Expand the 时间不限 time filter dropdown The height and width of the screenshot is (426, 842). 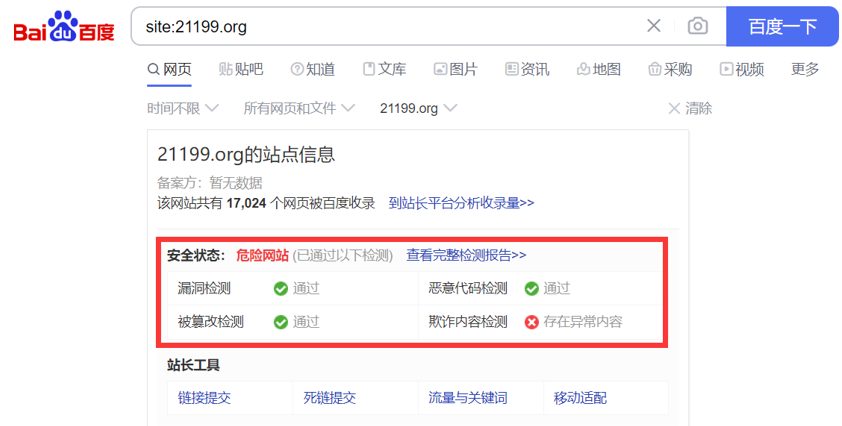click(183, 109)
